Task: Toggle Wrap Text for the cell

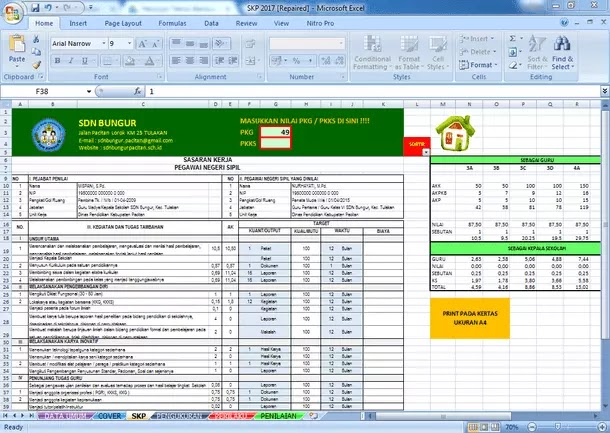Action: (251, 43)
